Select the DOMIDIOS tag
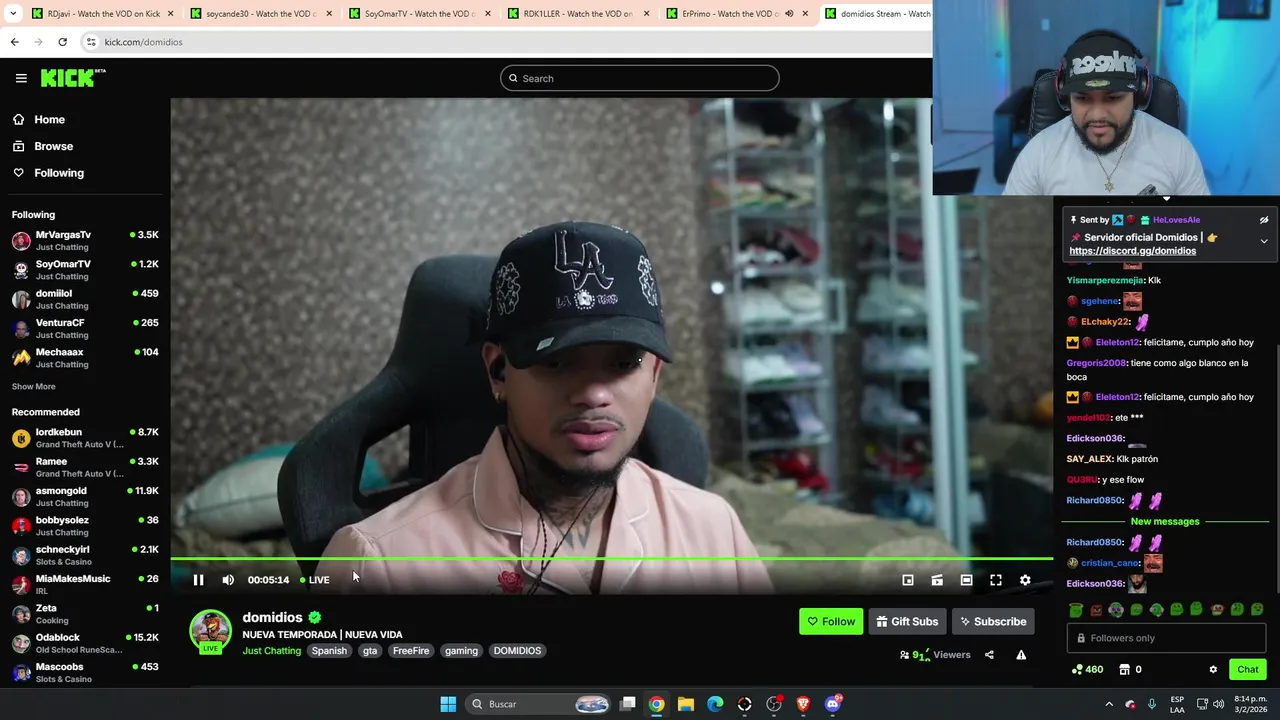This screenshot has width=1280, height=720. [517, 651]
